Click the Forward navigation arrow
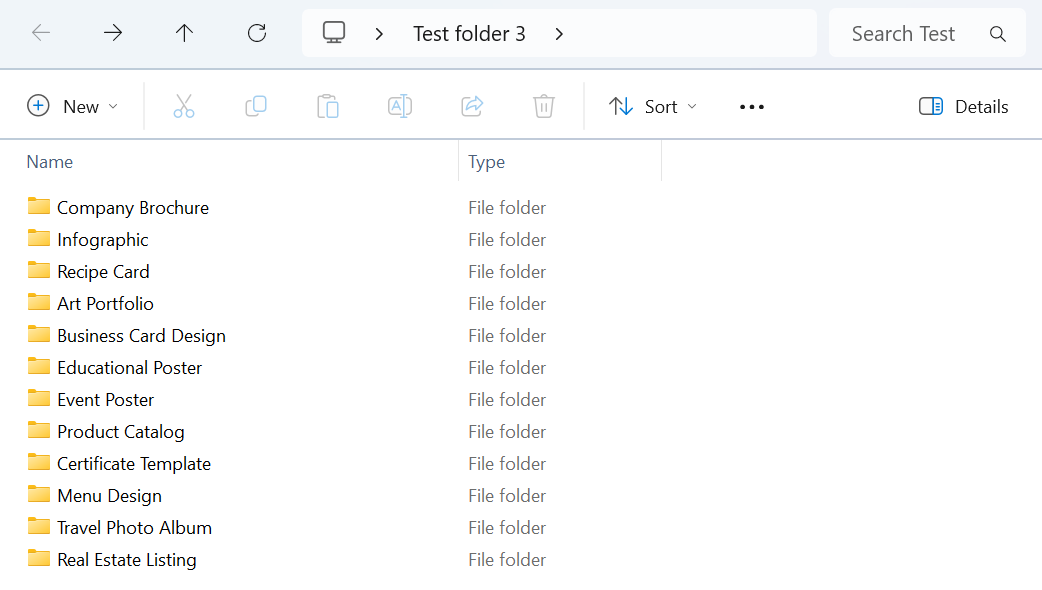The height and width of the screenshot is (590, 1042). (113, 33)
